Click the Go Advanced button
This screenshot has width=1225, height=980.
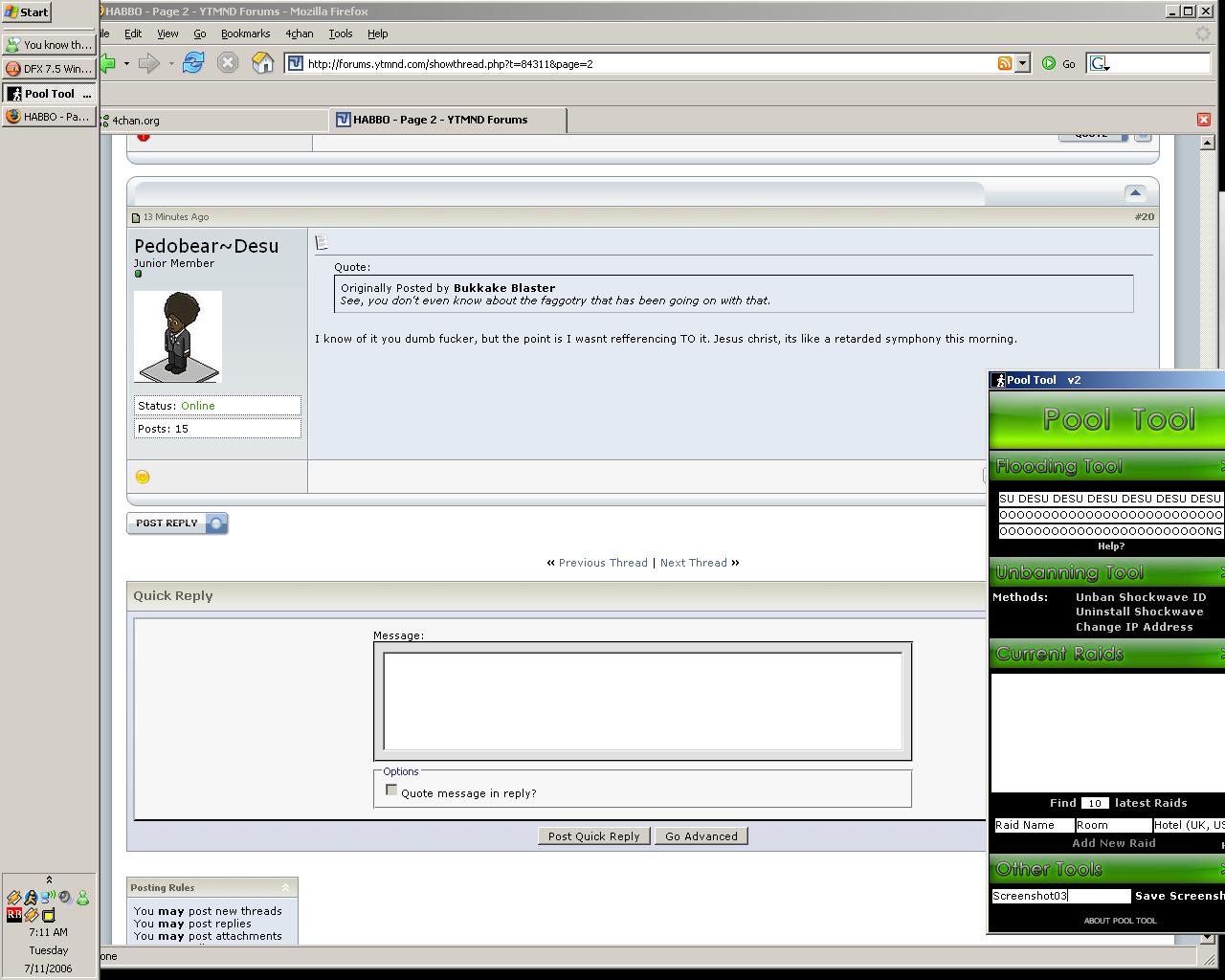[x=702, y=835]
